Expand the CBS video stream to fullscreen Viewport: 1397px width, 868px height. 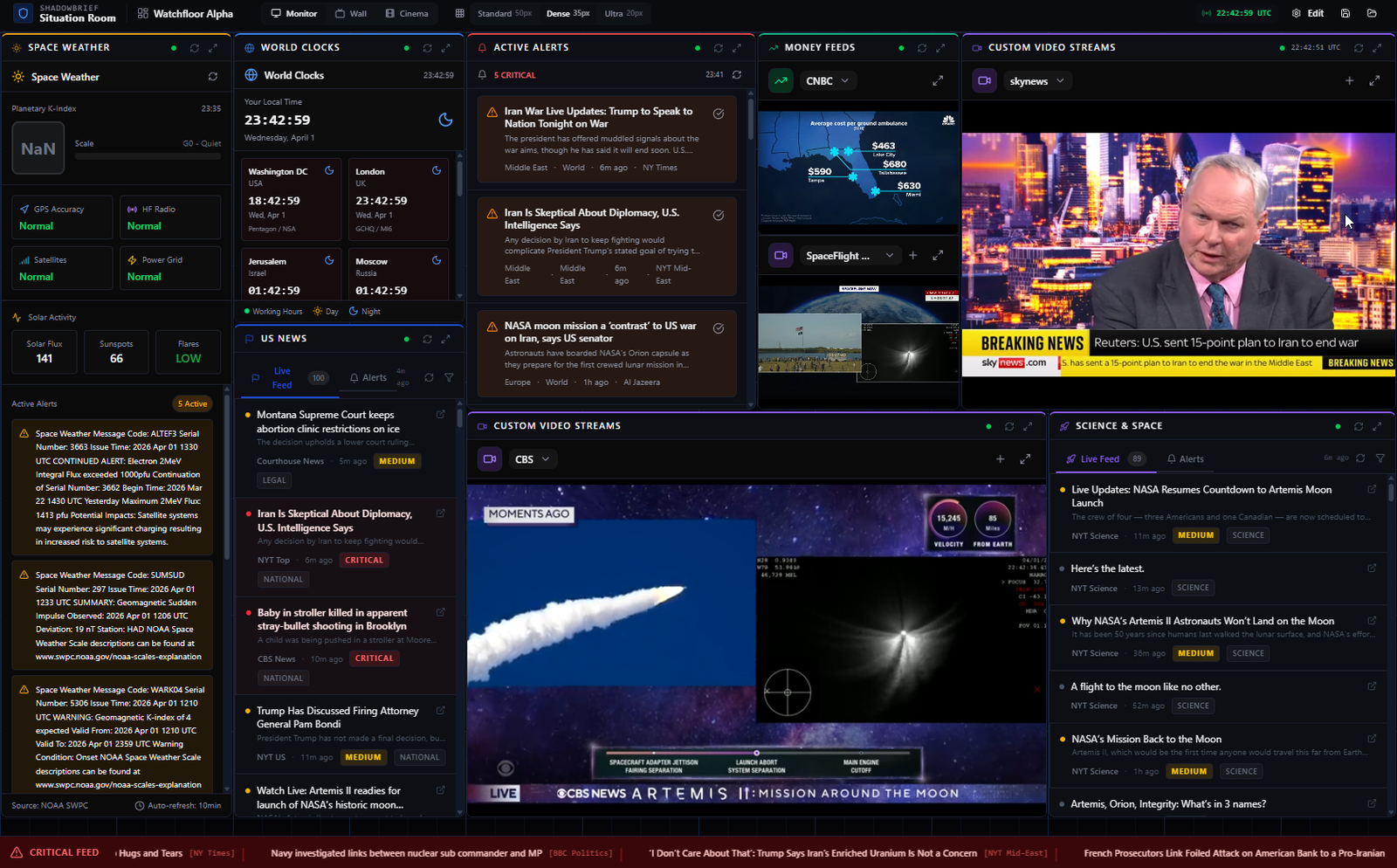tap(1025, 459)
